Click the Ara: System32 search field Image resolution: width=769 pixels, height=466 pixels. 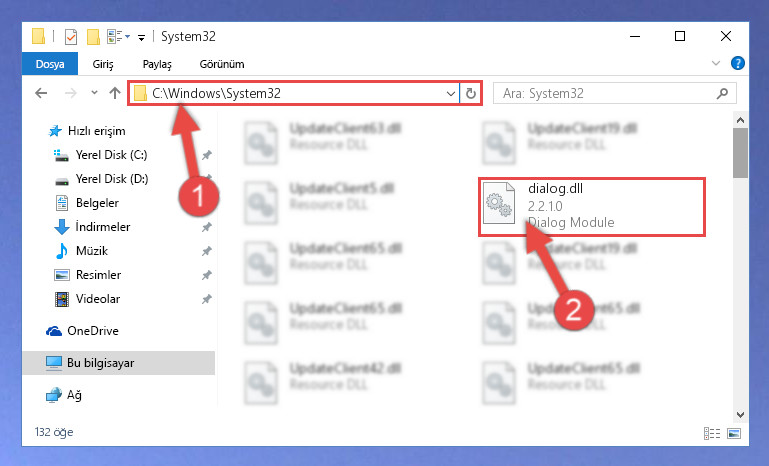[607, 93]
